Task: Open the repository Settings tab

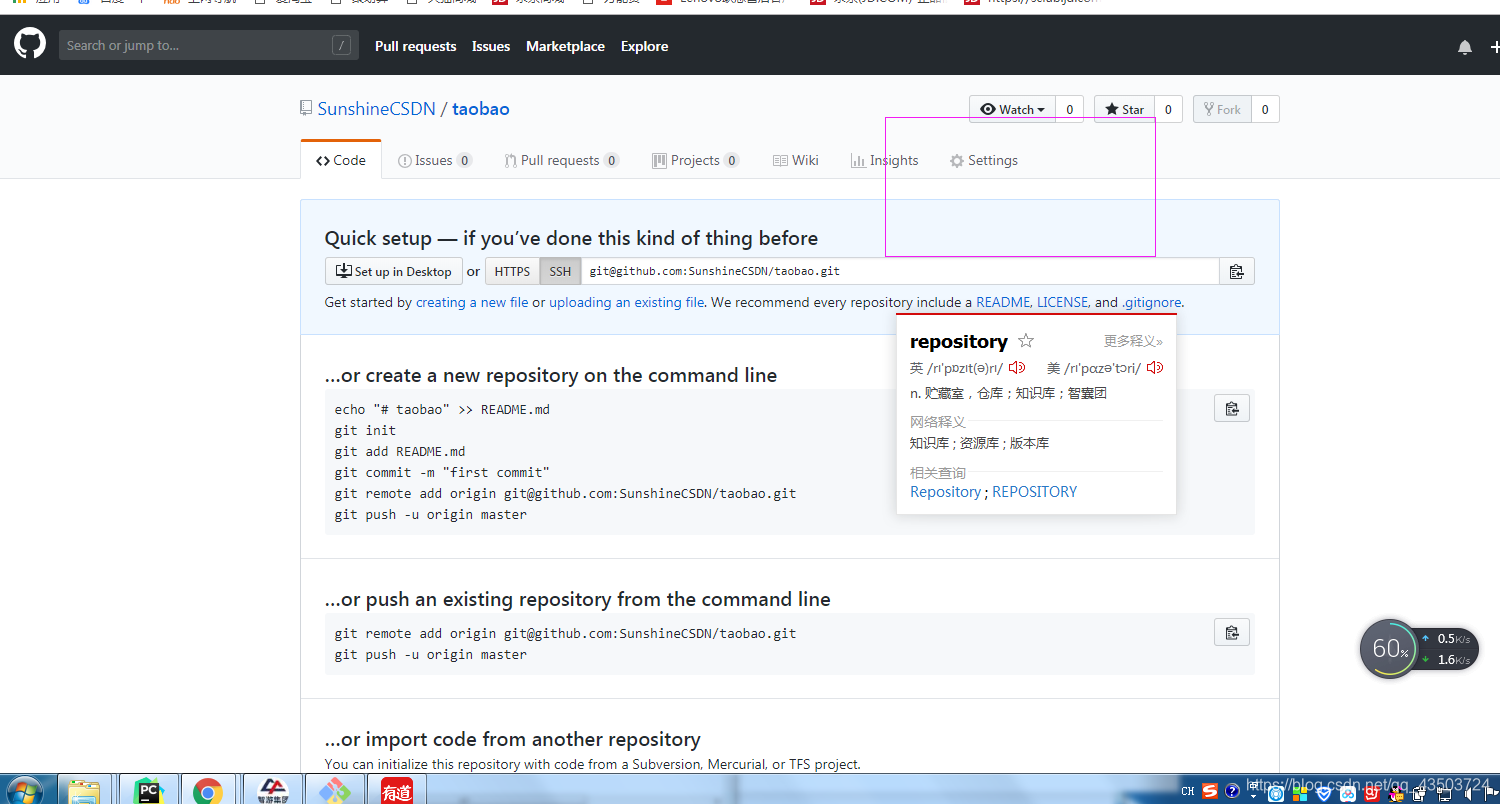Action: (x=984, y=160)
